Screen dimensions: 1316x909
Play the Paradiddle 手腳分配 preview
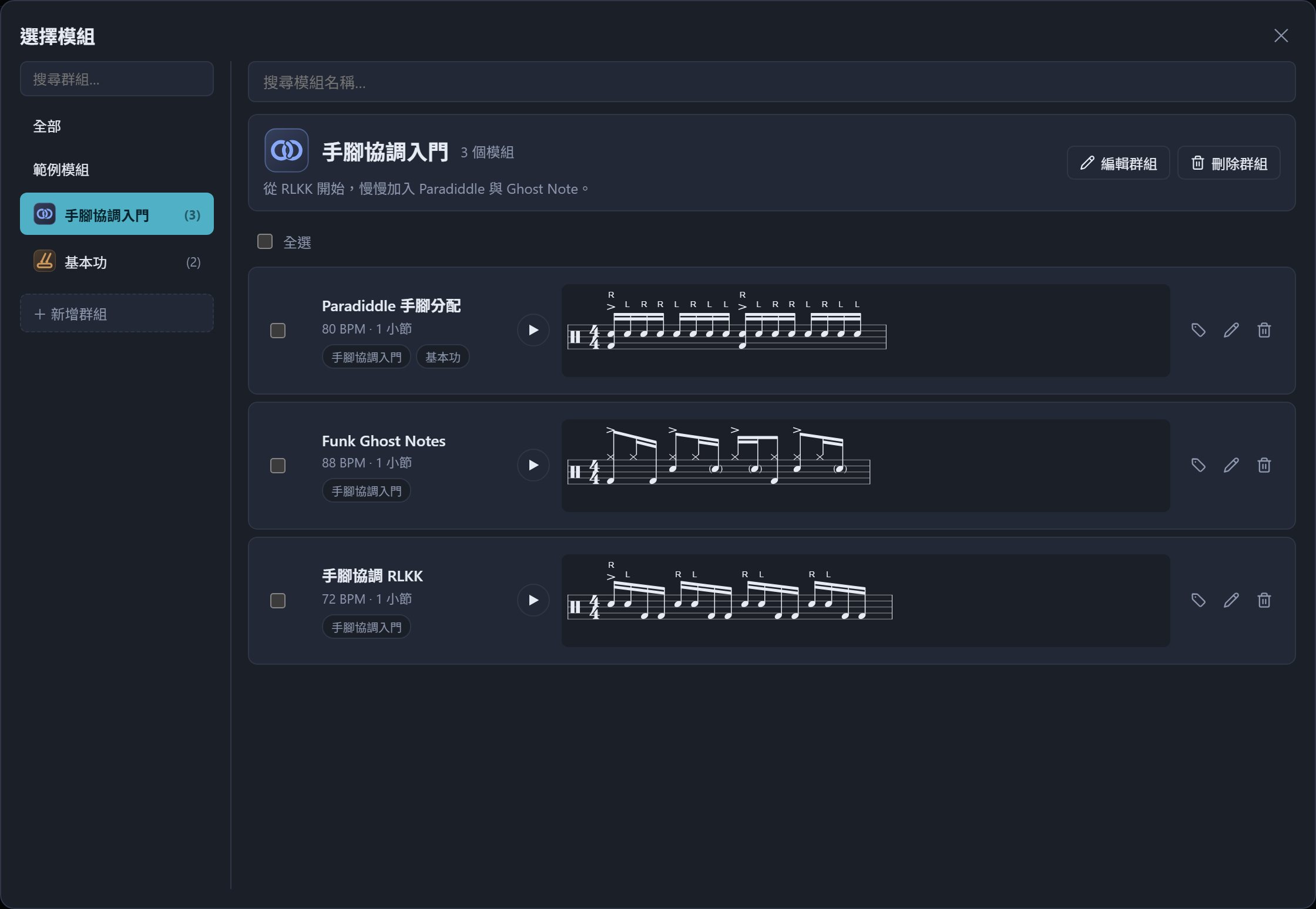tap(533, 330)
